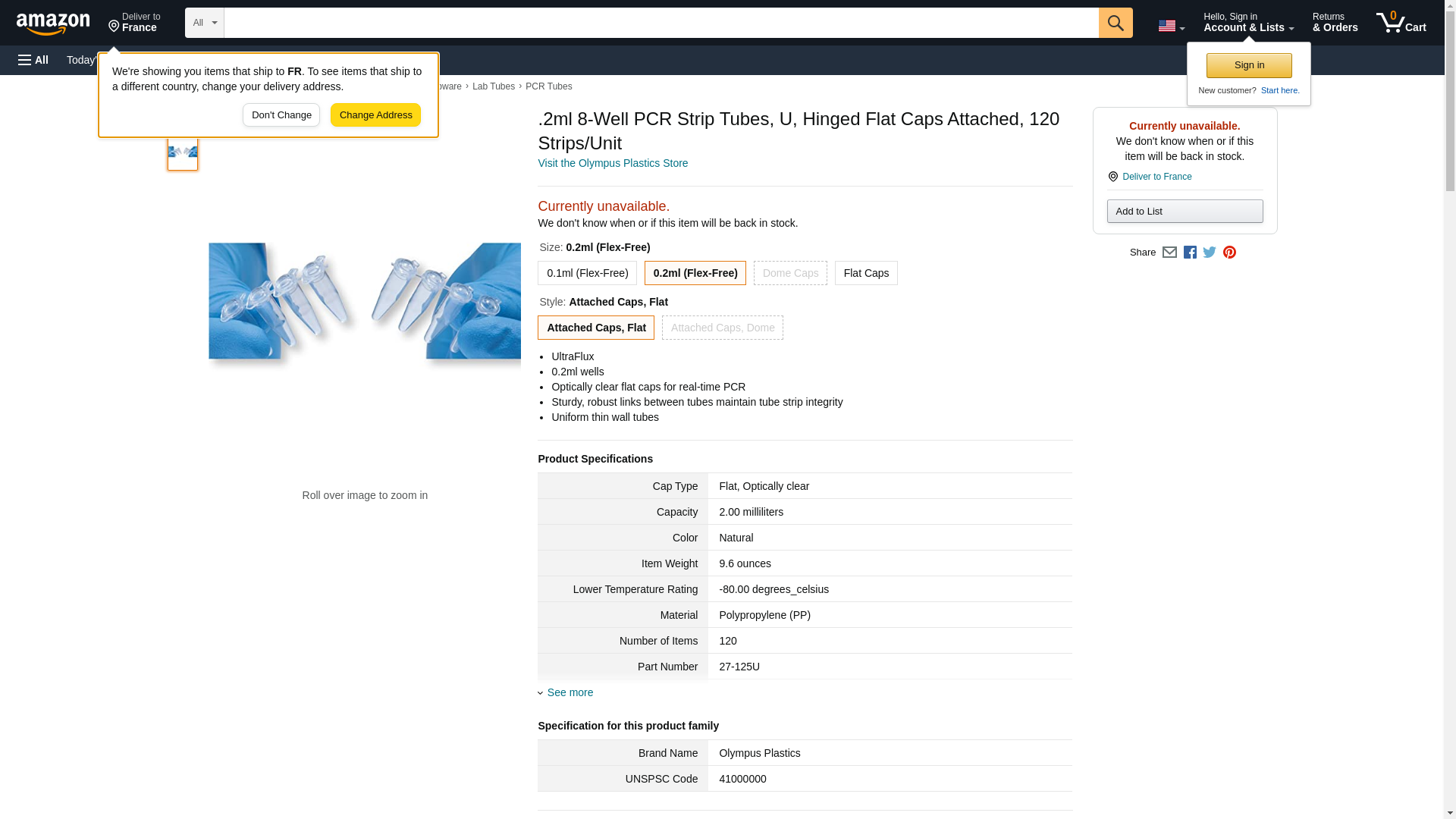Open the language flag dropdown
Screen dimensions: 1456x819
pos(1171,26)
